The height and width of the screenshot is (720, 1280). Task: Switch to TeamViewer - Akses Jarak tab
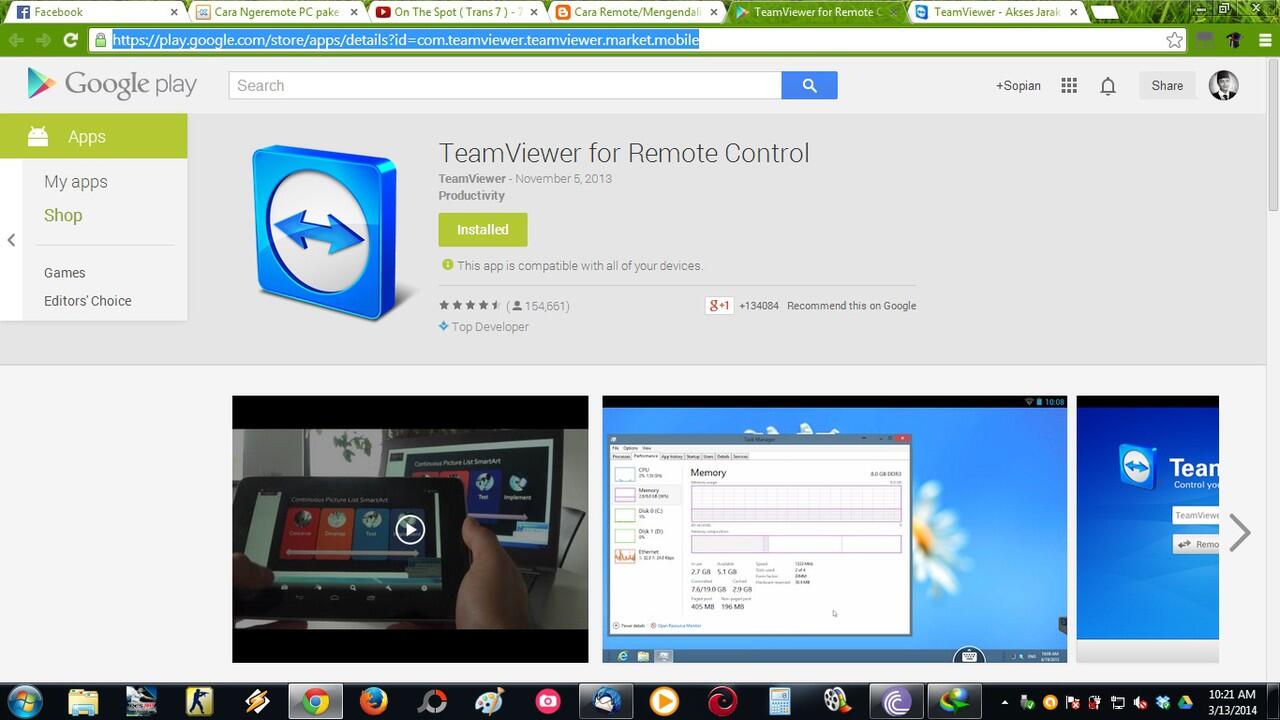coord(993,12)
